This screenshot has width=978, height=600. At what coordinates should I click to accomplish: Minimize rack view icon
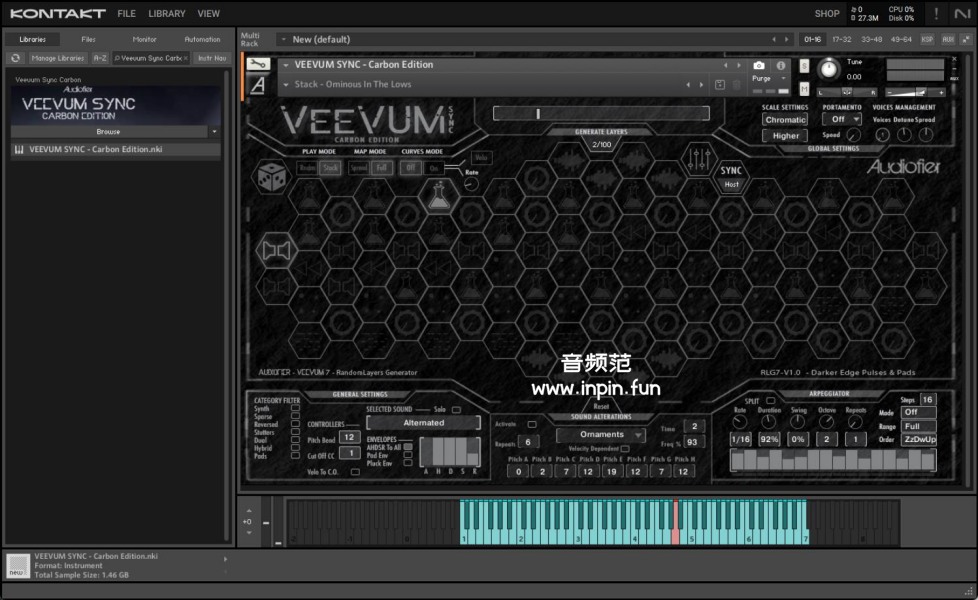pos(966,39)
